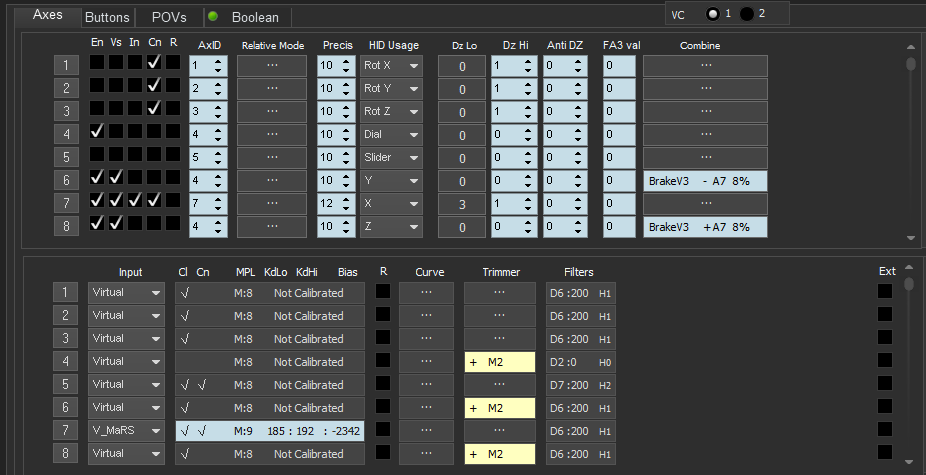Click the green Boolean indicator light
The width and height of the screenshot is (926, 475).
(213, 17)
